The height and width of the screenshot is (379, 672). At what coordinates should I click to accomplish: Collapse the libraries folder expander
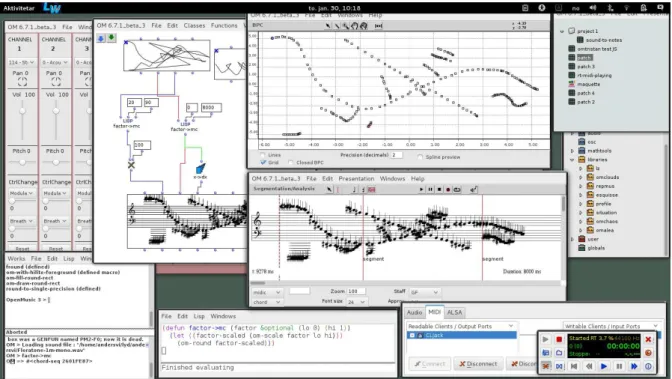click(x=572, y=159)
